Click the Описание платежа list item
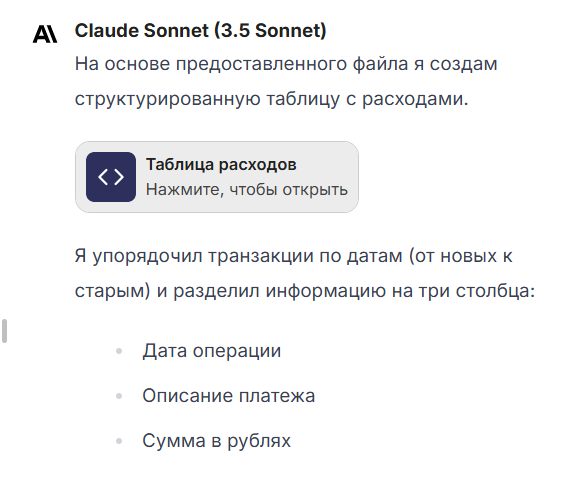This screenshot has height=486, width=572. 229,396
